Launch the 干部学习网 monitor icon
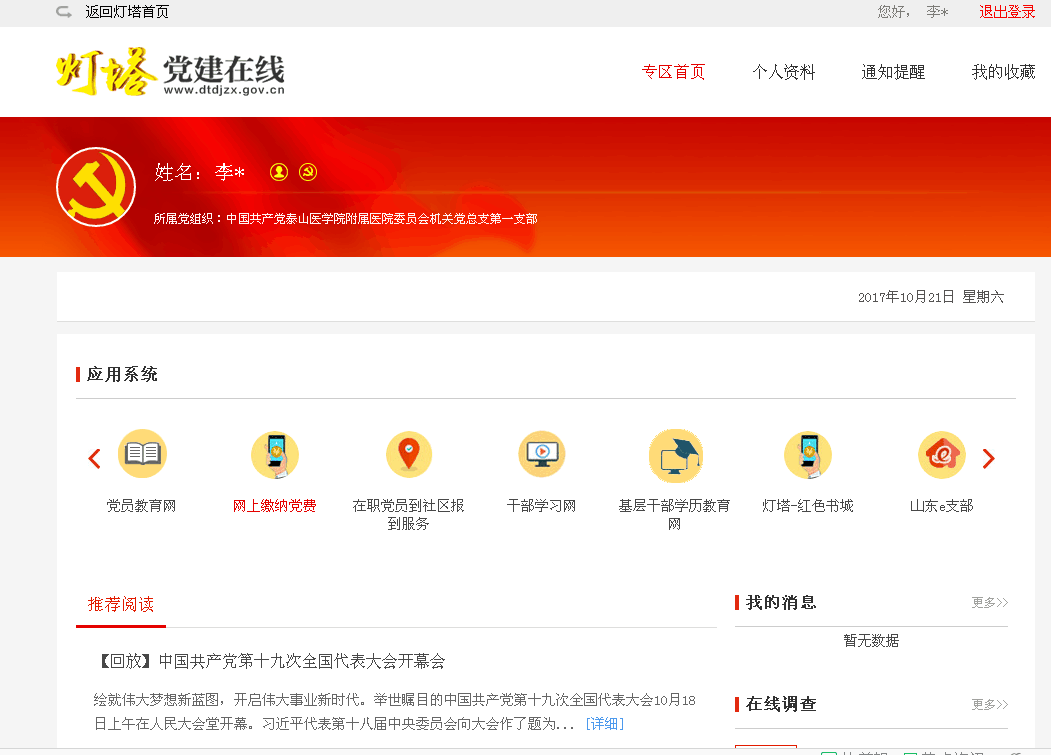The image size is (1051, 755). pyautogui.click(x=541, y=455)
